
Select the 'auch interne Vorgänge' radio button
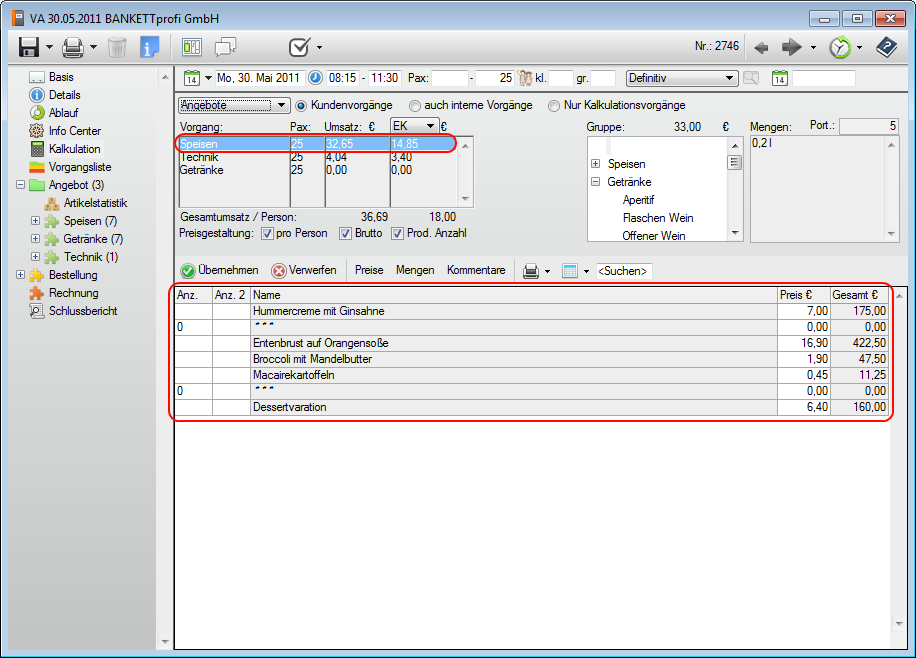click(414, 106)
